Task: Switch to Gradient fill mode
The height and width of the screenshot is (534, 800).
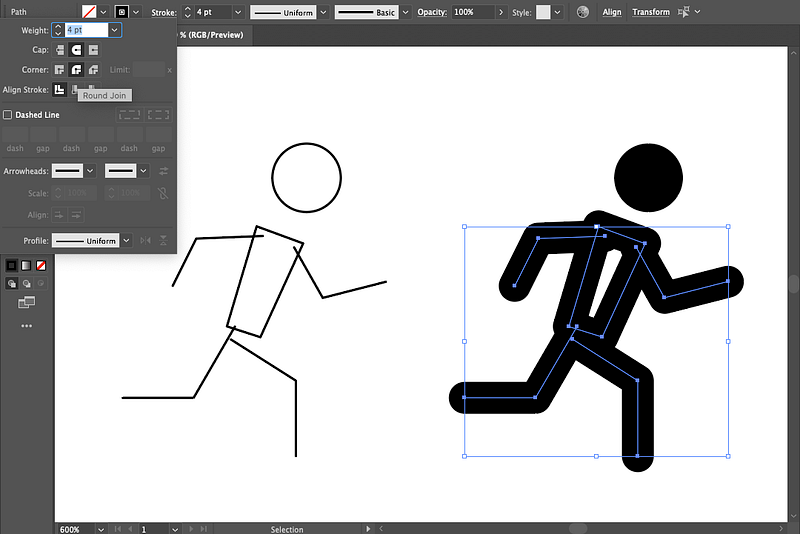Action: (26, 266)
